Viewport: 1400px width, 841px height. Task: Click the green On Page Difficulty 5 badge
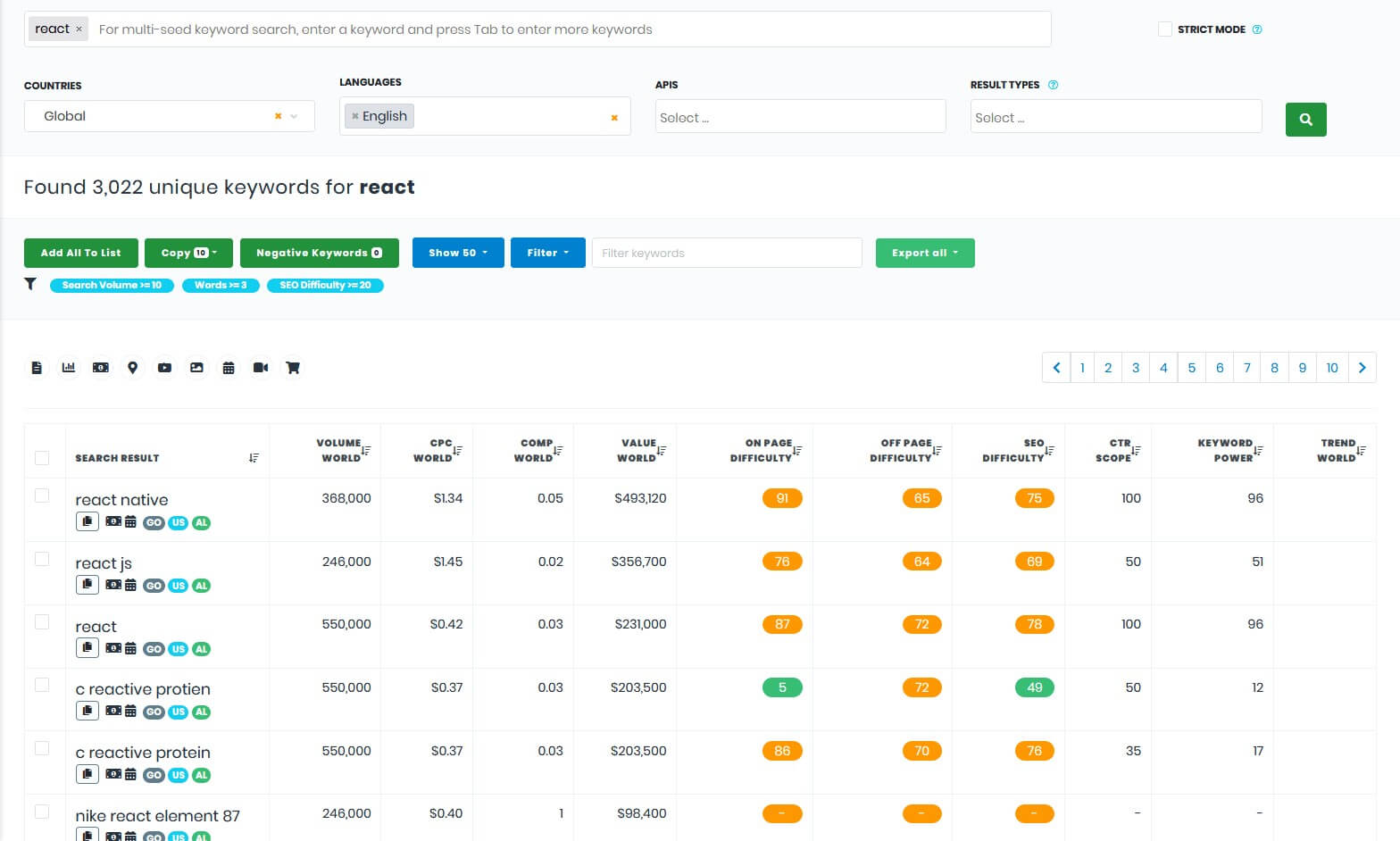pyautogui.click(x=782, y=687)
